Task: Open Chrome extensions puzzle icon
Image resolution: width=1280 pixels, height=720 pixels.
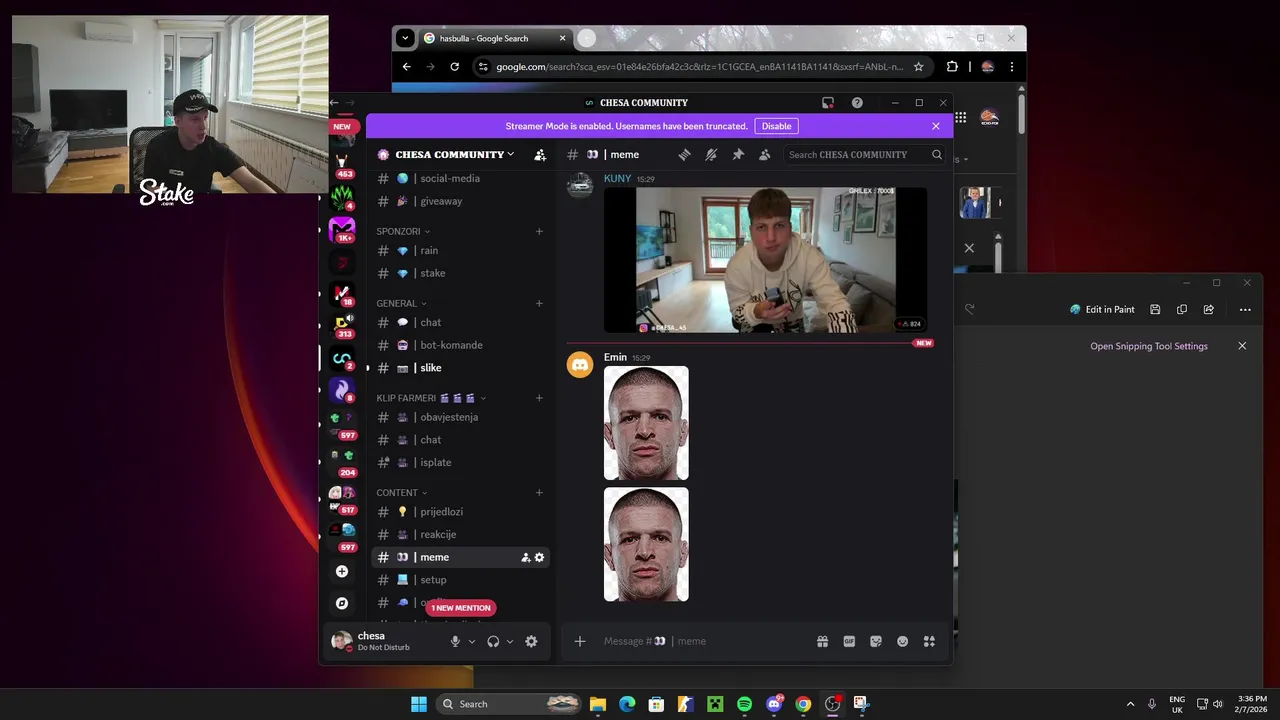Action: click(952, 67)
